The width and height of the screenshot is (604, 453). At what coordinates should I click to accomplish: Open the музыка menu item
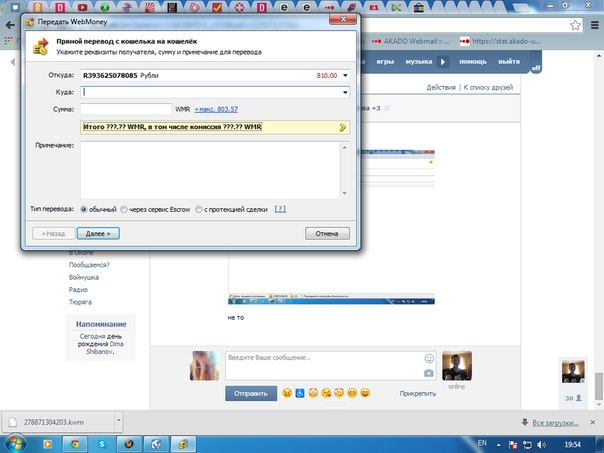point(418,62)
